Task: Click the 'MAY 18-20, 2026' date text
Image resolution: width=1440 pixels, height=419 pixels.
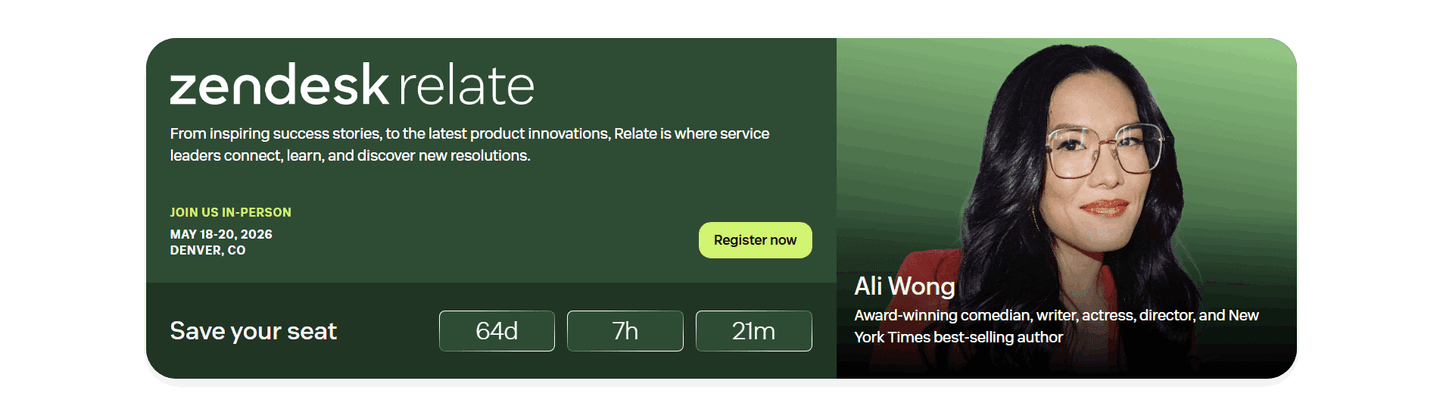Action: (x=221, y=234)
